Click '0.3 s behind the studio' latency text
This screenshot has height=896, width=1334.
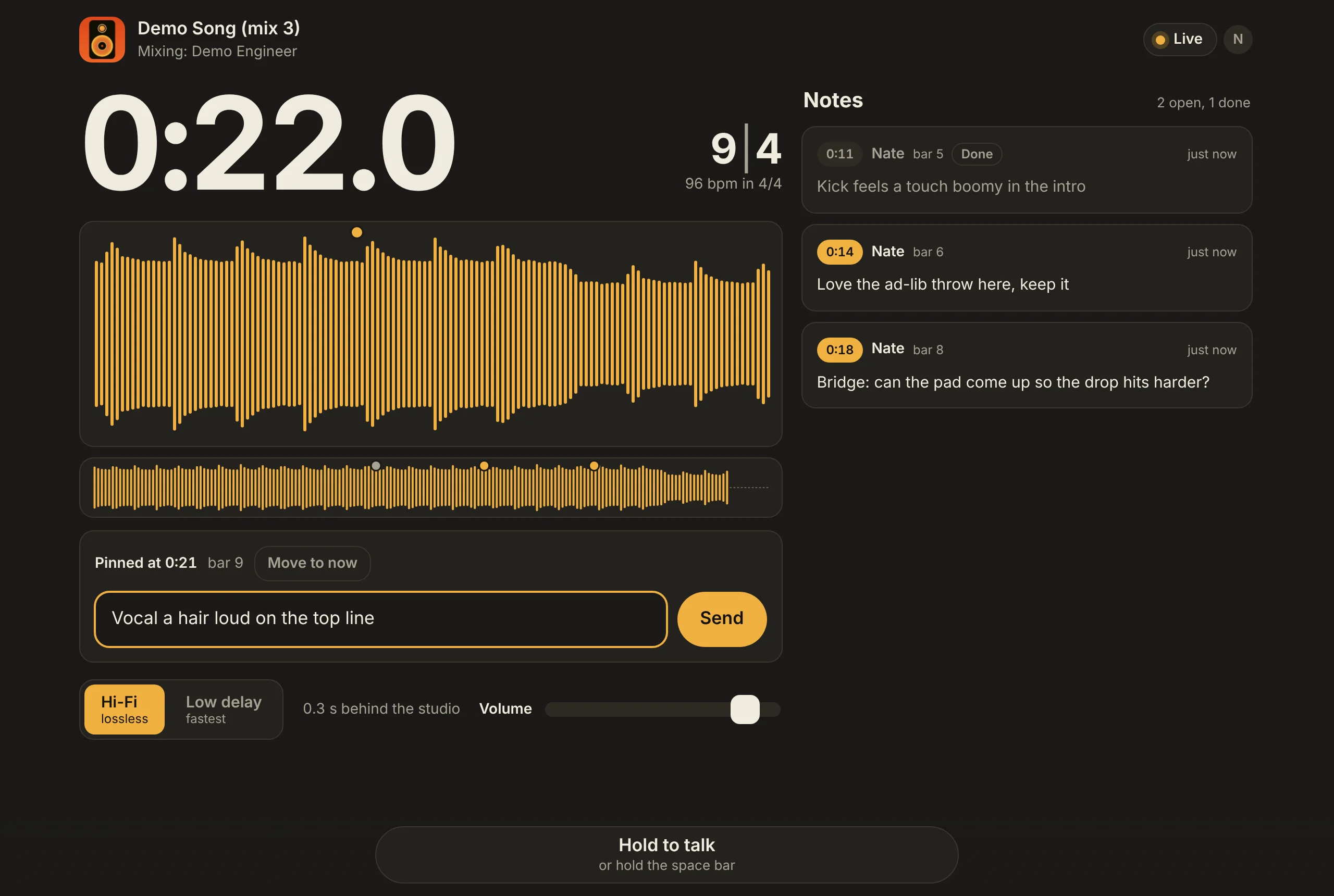(x=381, y=708)
